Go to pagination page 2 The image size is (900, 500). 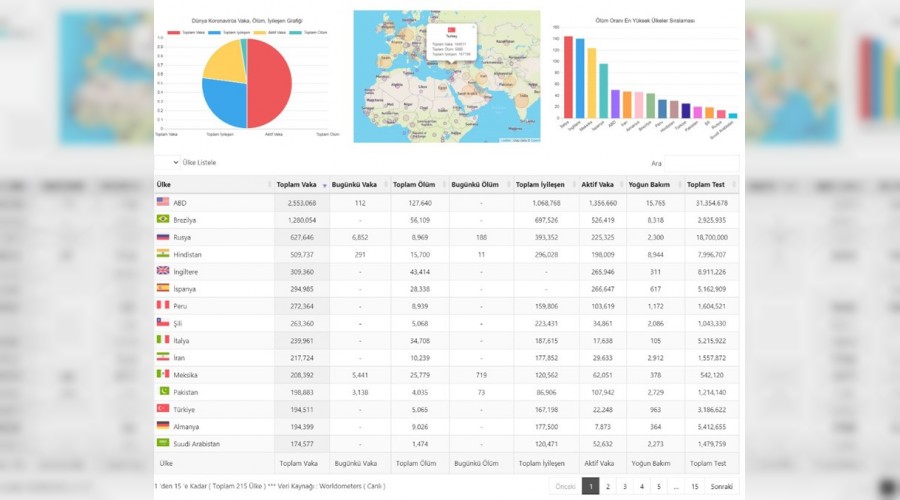click(x=607, y=486)
